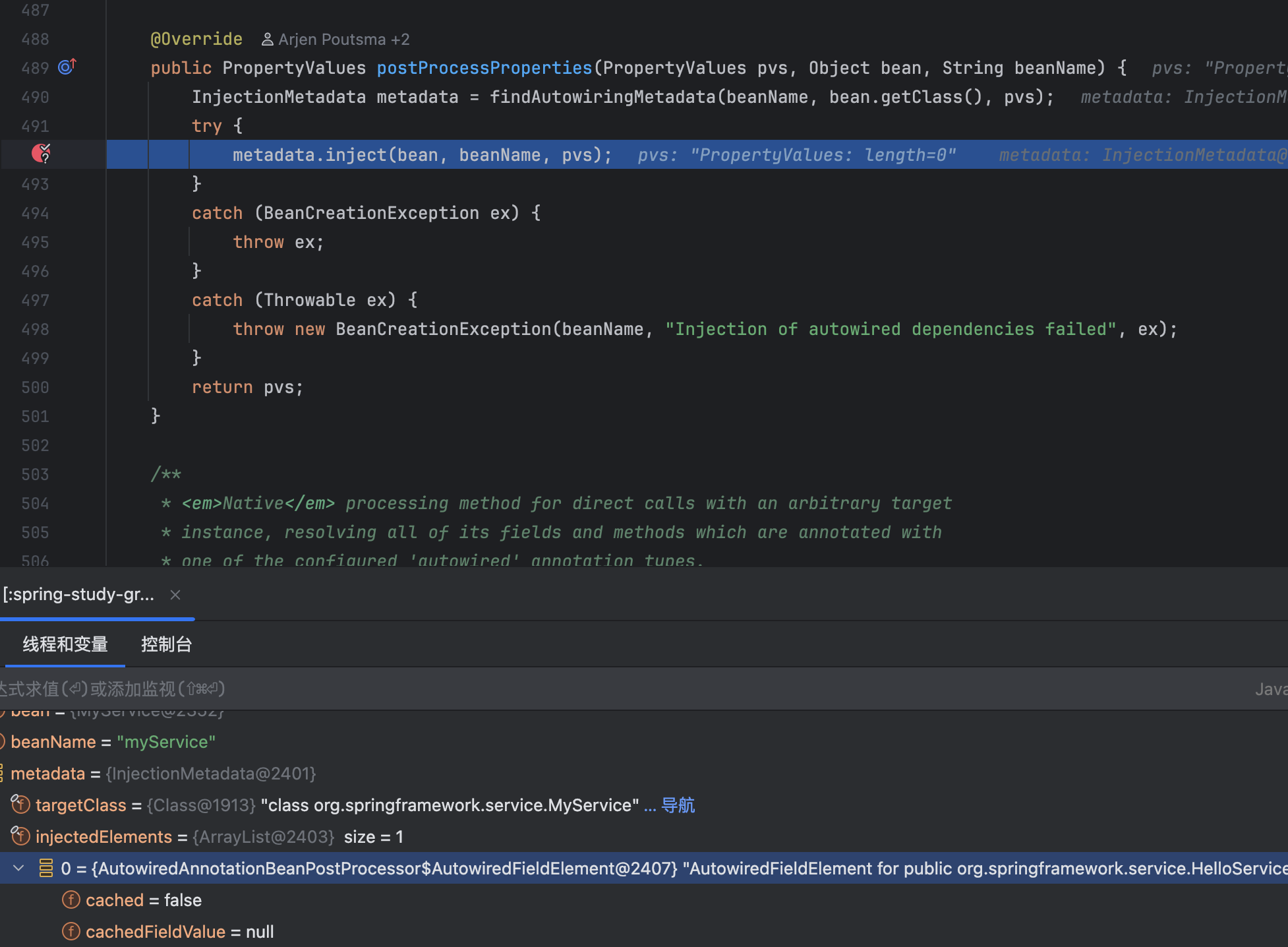
Task: Click the override gutter icon at line 489
Action: coord(67,67)
